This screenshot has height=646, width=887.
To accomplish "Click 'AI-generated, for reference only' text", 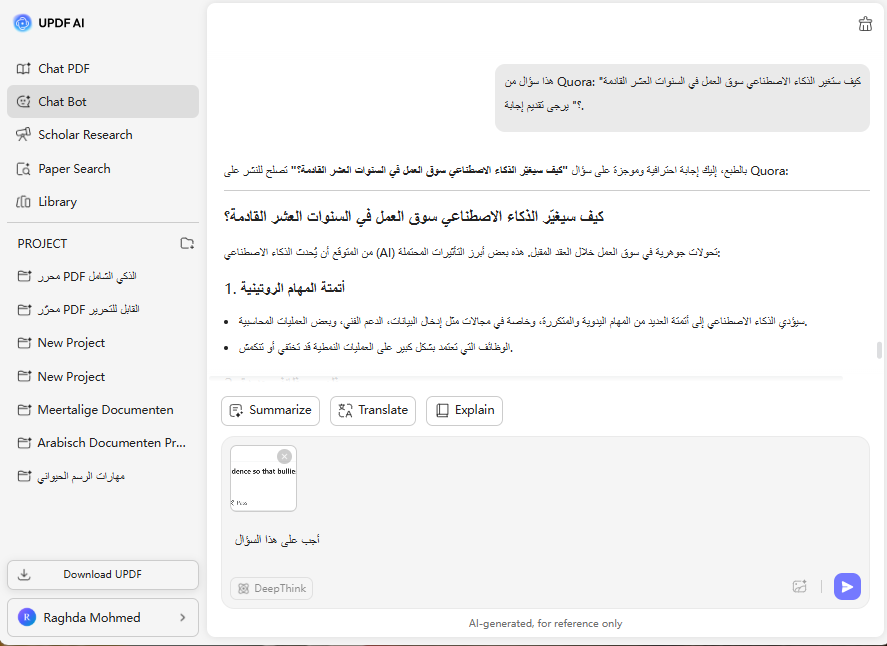I will [x=545, y=623].
